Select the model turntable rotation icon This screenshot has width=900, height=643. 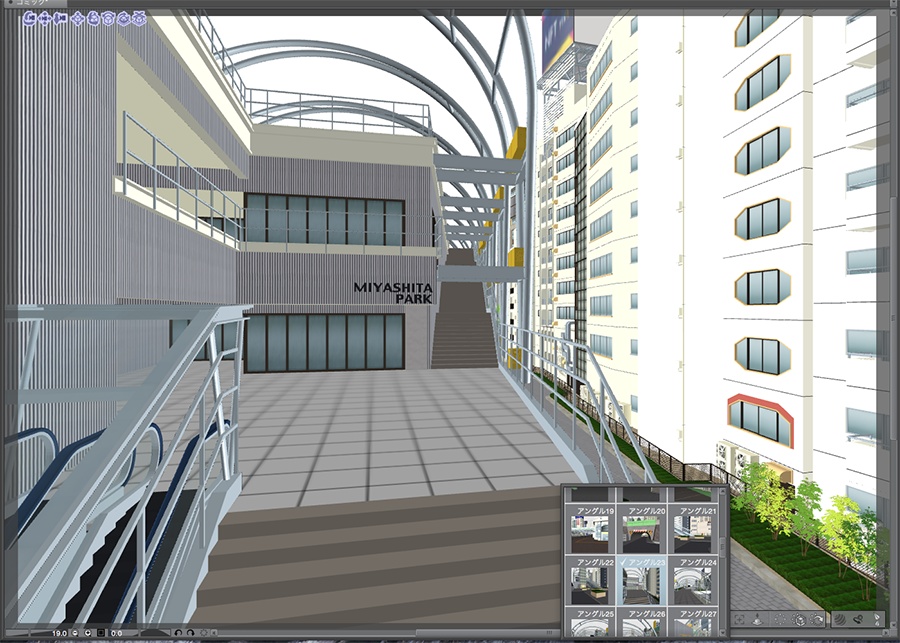(x=124, y=18)
